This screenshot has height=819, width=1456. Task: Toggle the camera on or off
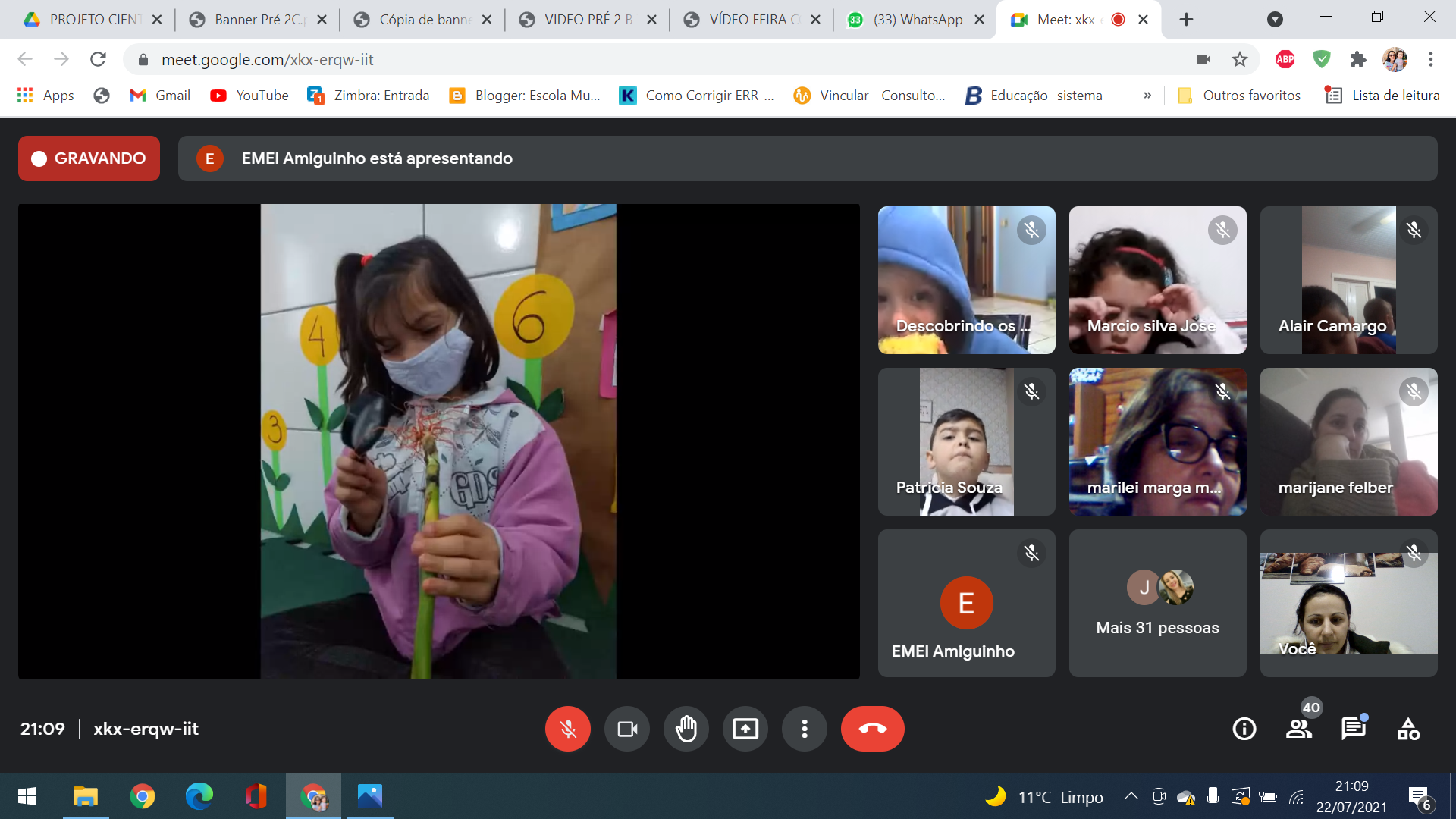627,729
